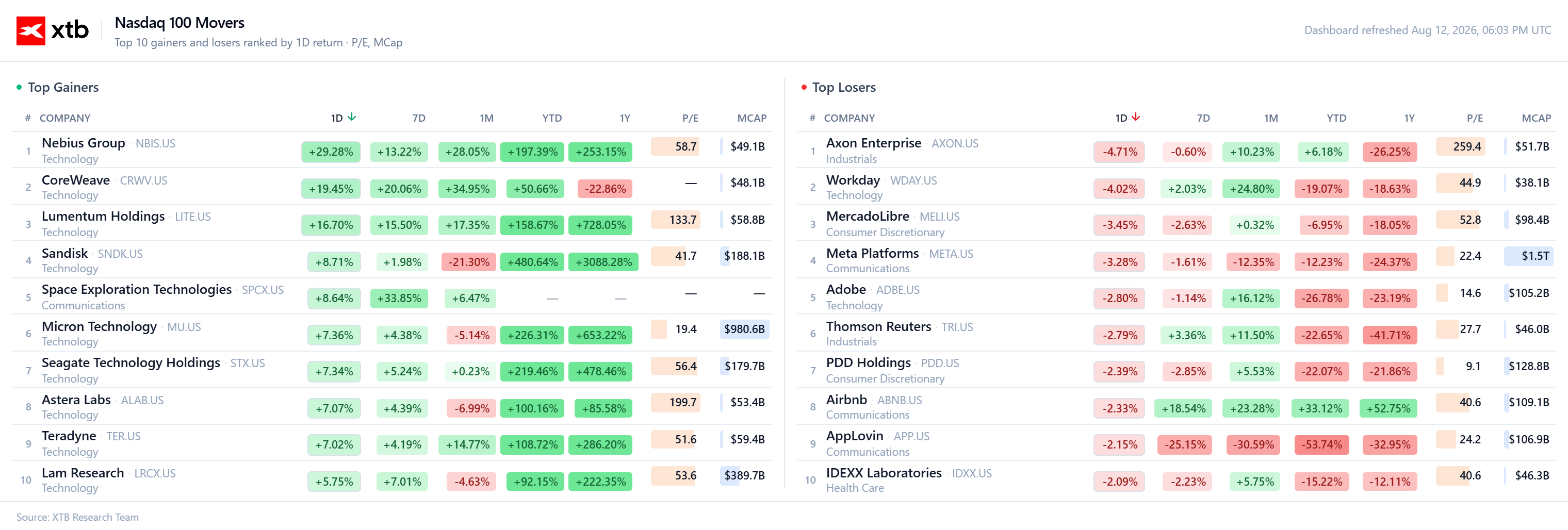The width and height of the screenshot is (1568, 530).
Task: Click the green dot beside Top Gainers
Action: pos(19,87)
